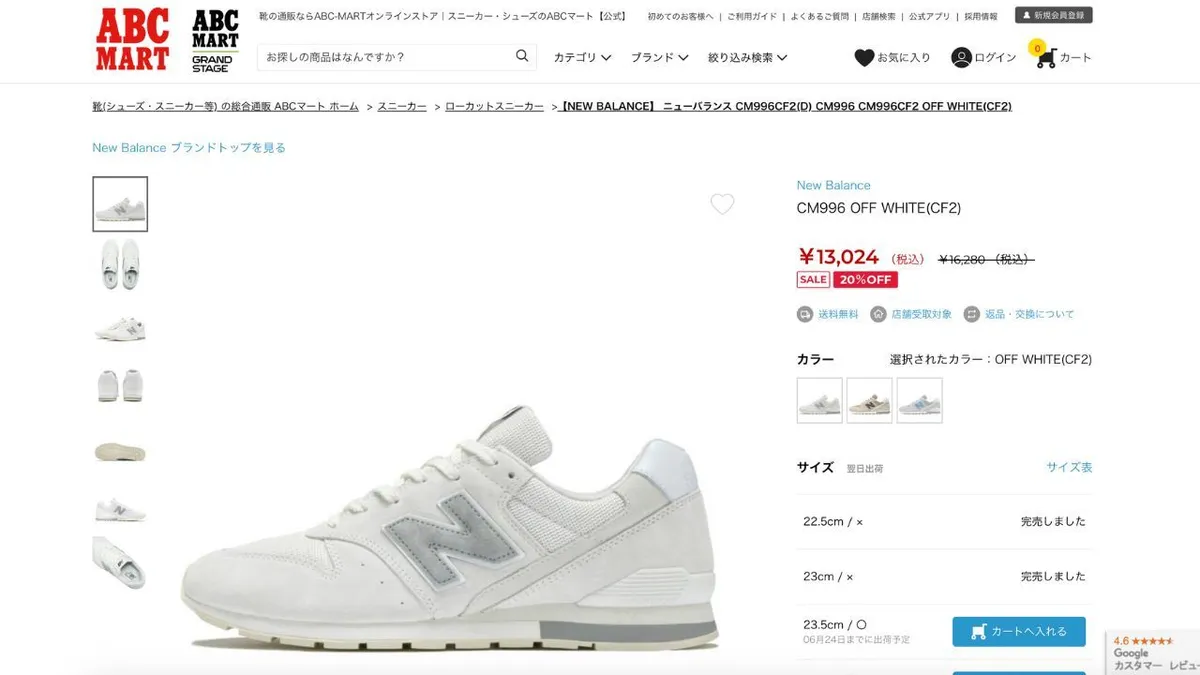Expand the ブランド dropdown menu
1200x675 pixels.
[659, 58]
